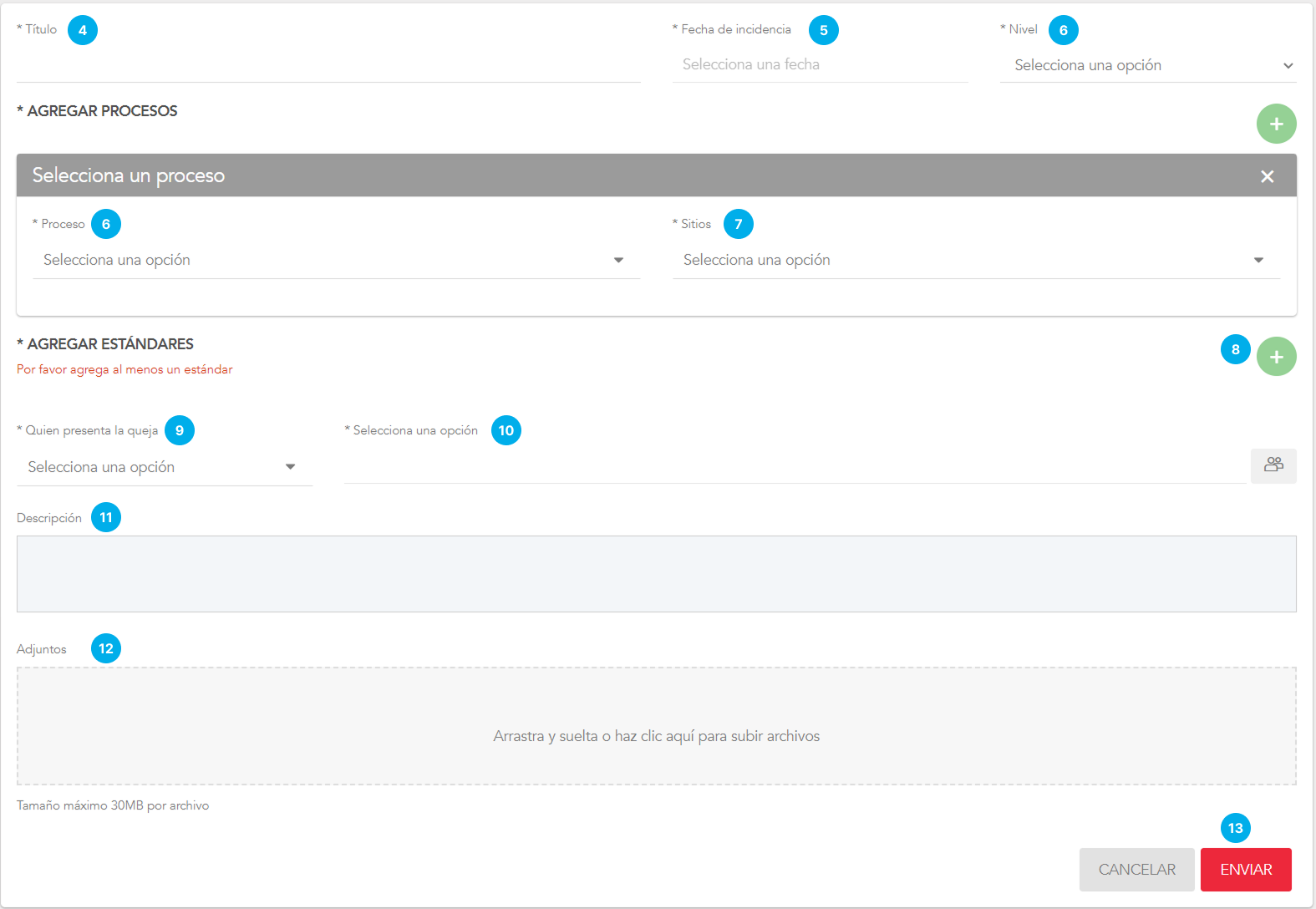Screen dimensions: 1316x909
Task: Click the number 11 badge next to Descripción
Action: click(x=106, y=517)
